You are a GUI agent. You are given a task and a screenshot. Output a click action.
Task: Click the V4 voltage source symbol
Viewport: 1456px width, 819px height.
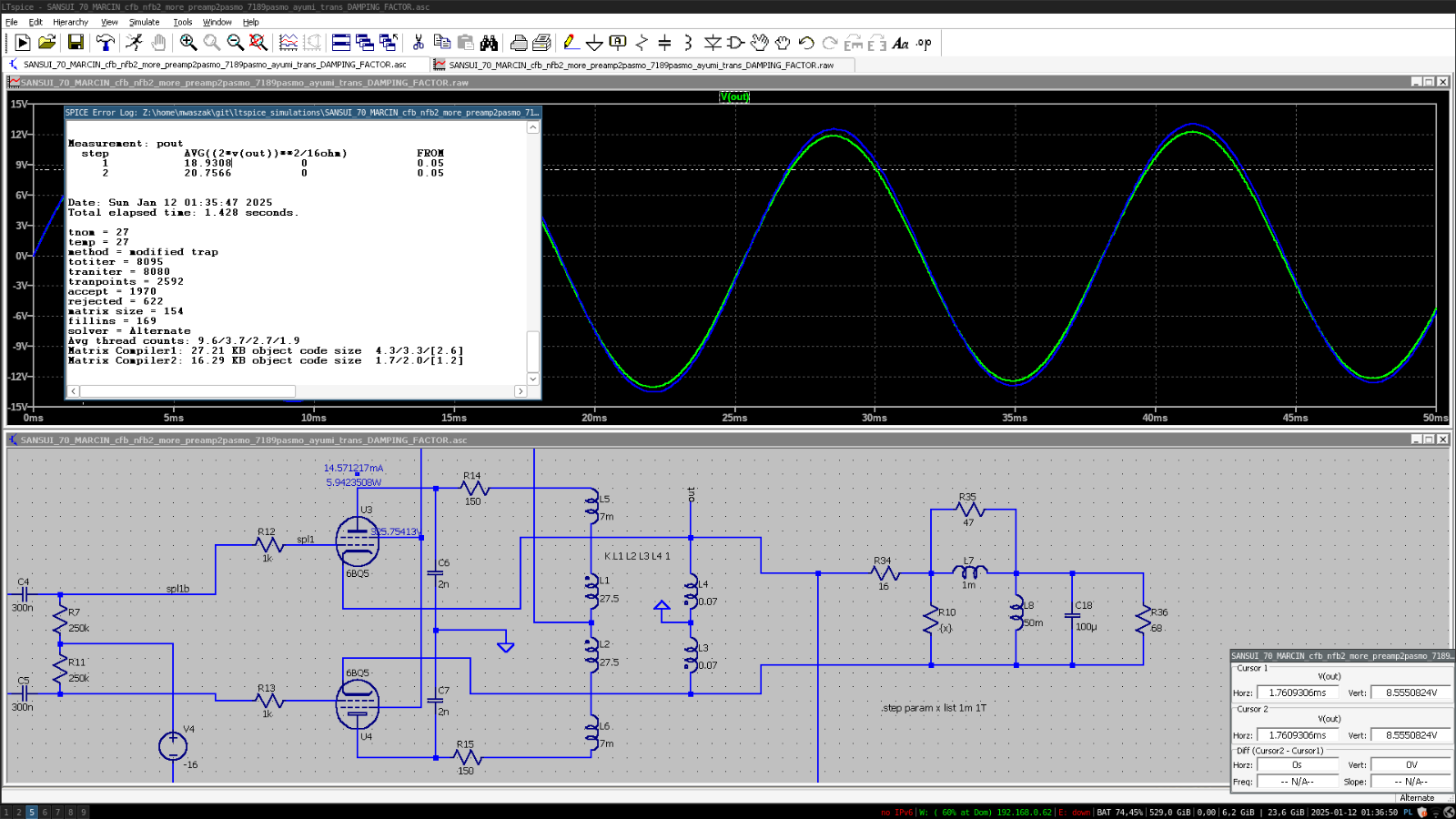point(173,746)
